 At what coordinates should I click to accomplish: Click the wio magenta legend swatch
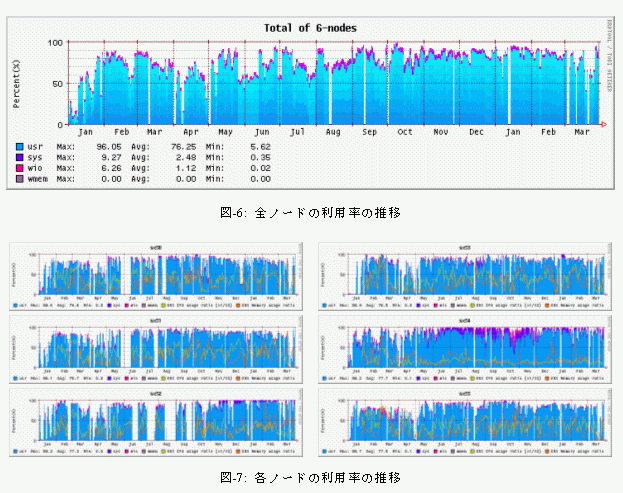tap(20, 168)
